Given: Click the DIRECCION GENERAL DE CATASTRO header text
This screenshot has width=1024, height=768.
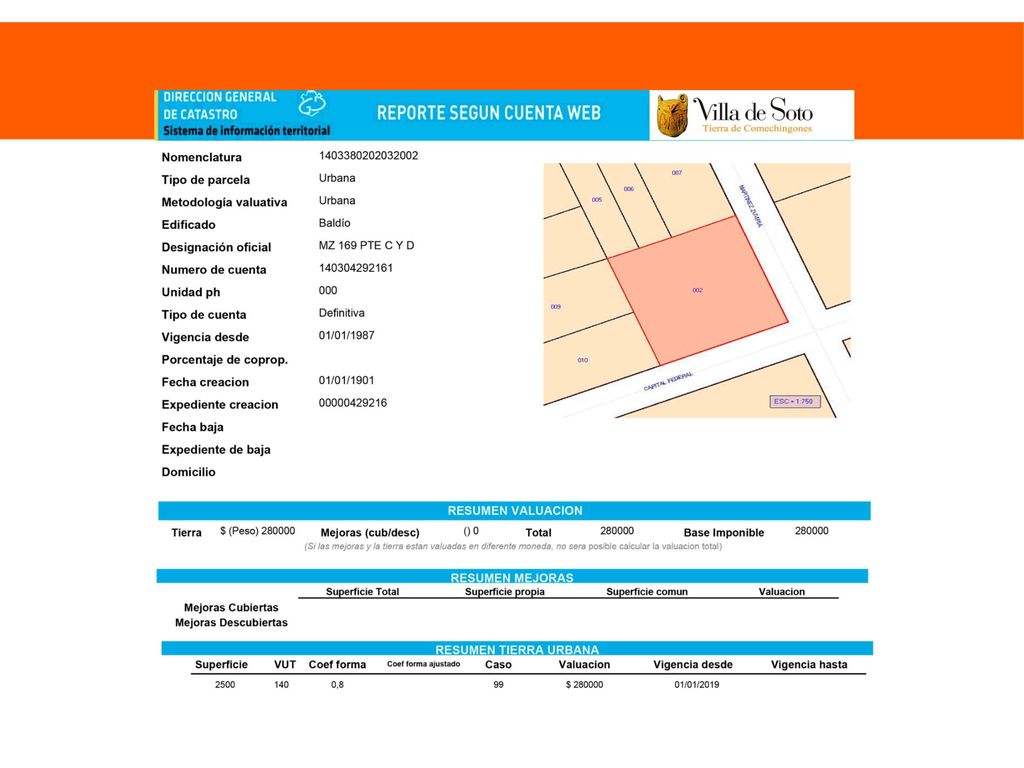Looking at the screenshot, I should [x=219, y=105].
